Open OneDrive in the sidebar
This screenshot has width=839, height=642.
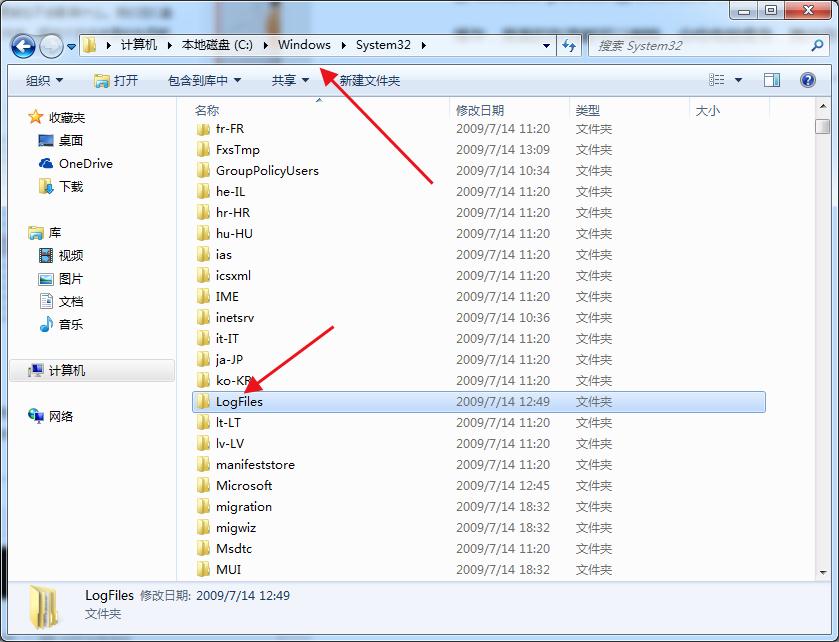(85, 164)
